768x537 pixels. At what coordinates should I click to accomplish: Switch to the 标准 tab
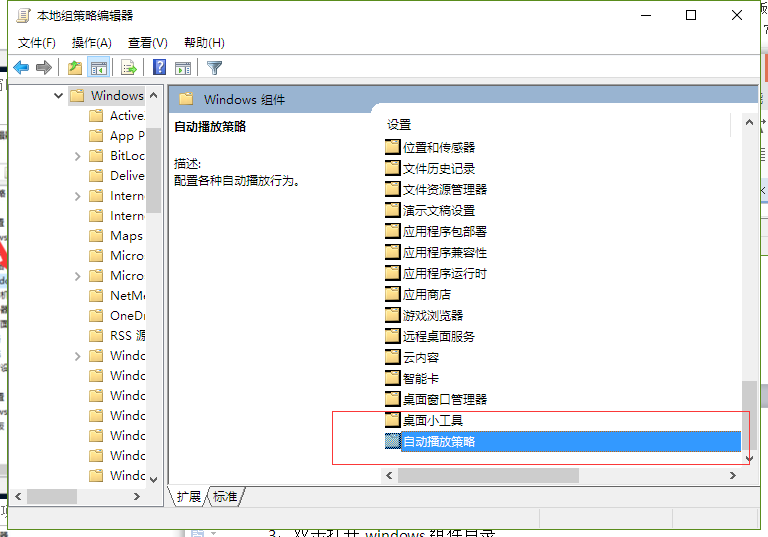pyautogui.click(x=225, y=497)
